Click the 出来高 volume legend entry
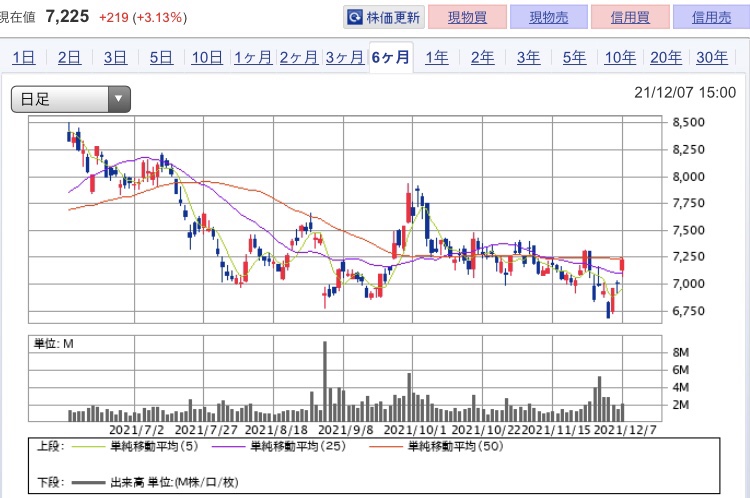 174,482
